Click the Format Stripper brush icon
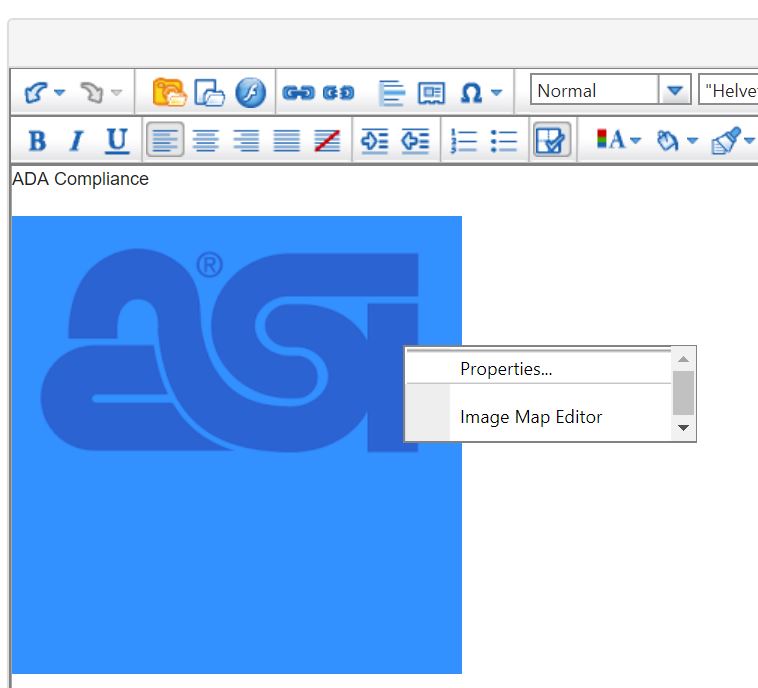Image resolution: width=758 pixels, height=688 pixels. point(725,141)
